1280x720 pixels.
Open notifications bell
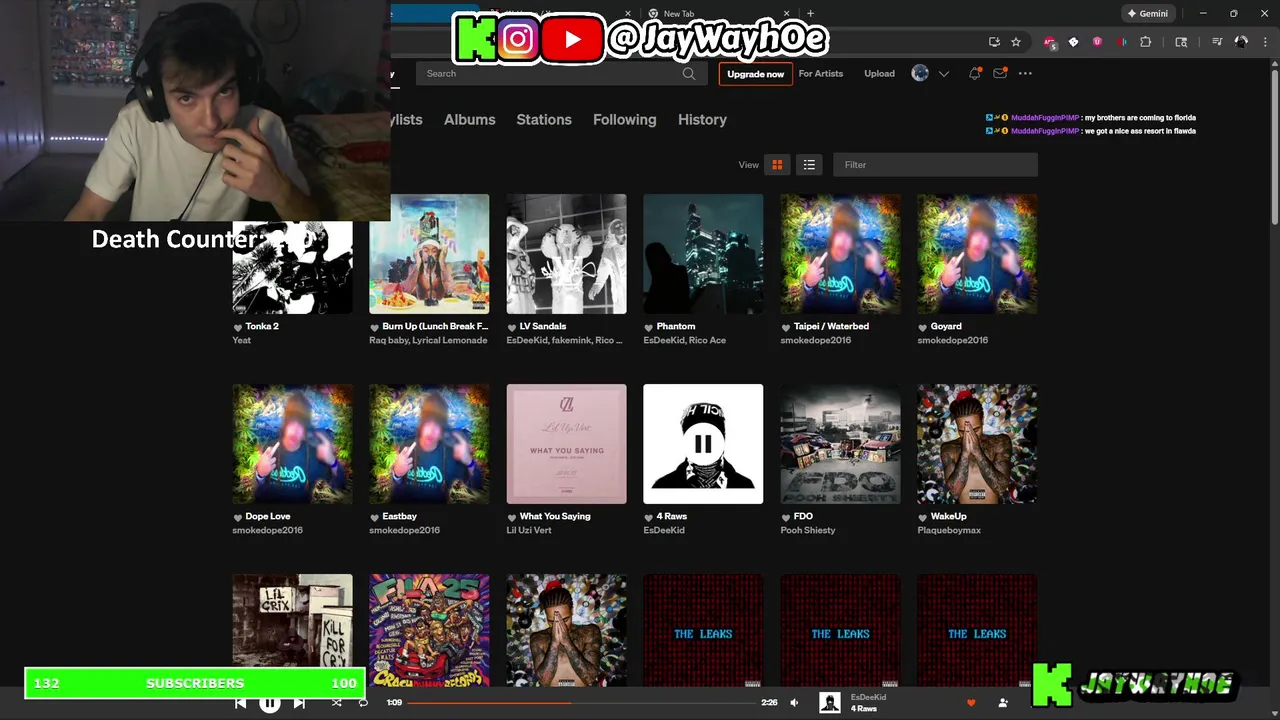click(x=974, y=73)
